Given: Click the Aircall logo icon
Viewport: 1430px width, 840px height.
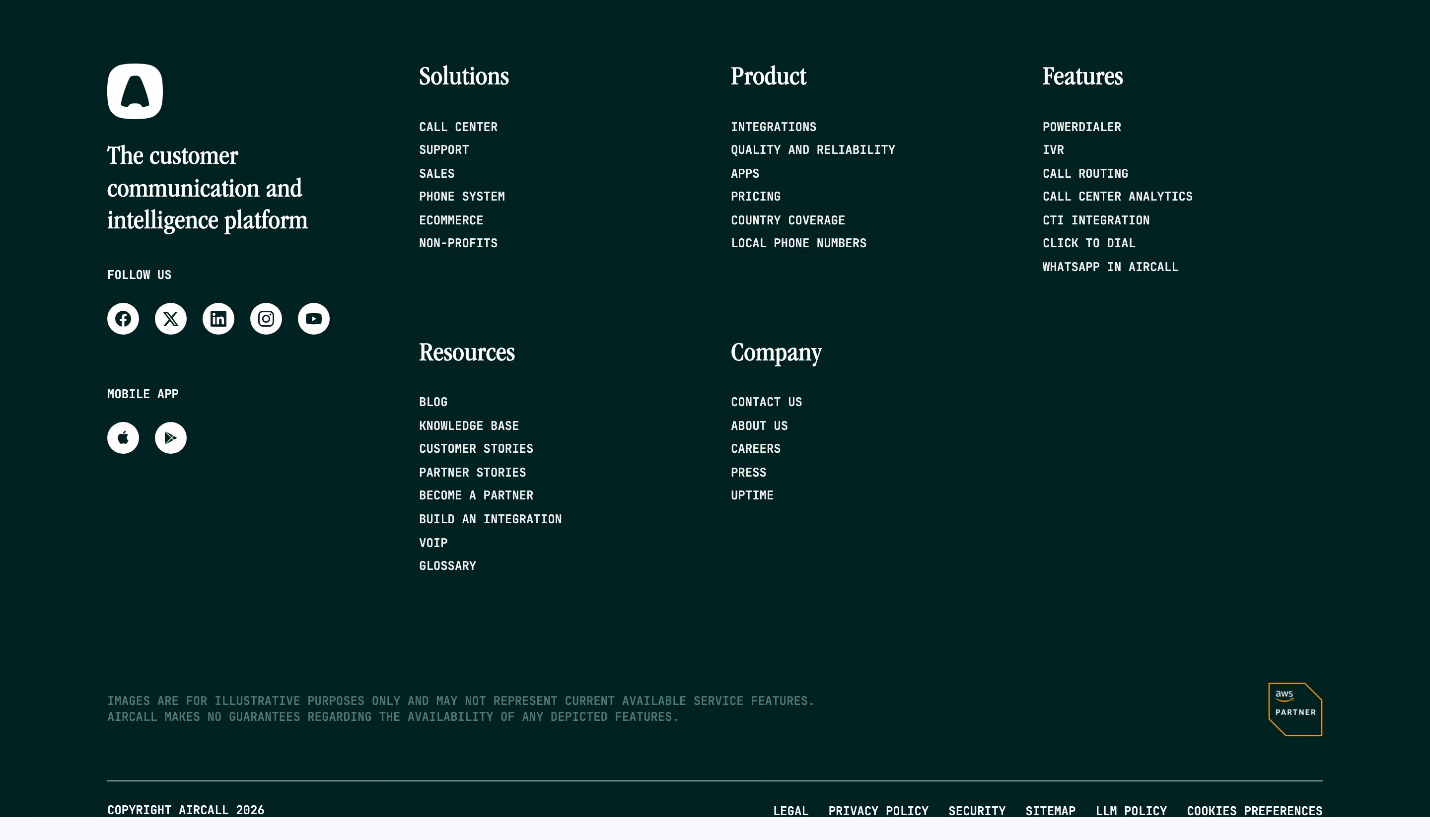Looking at the screenshot, I should (x=135, y=91).
